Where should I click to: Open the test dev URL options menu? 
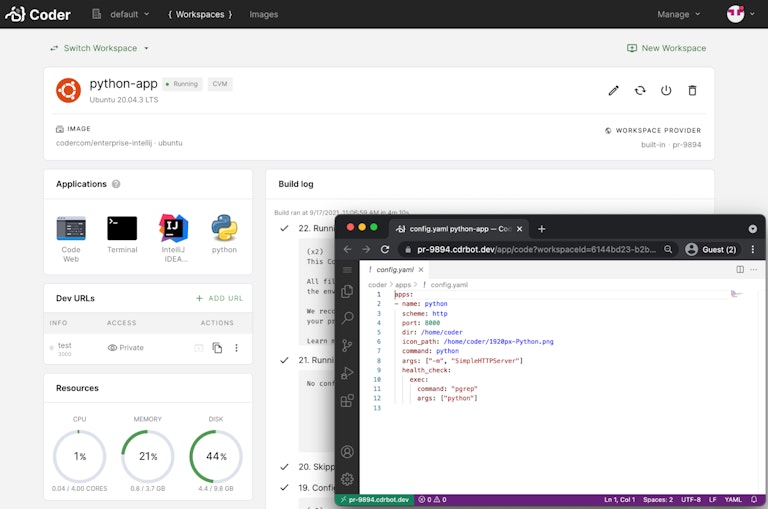pyautogui.click(x=237, y=348)
